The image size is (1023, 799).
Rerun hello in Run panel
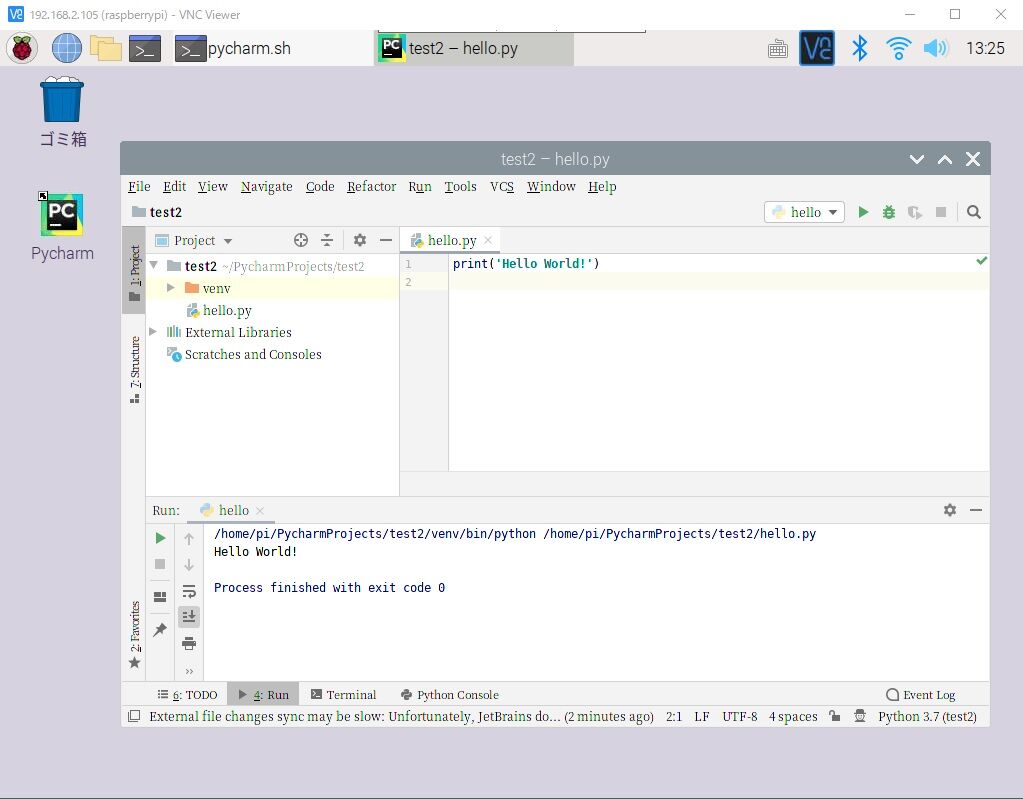160,538
